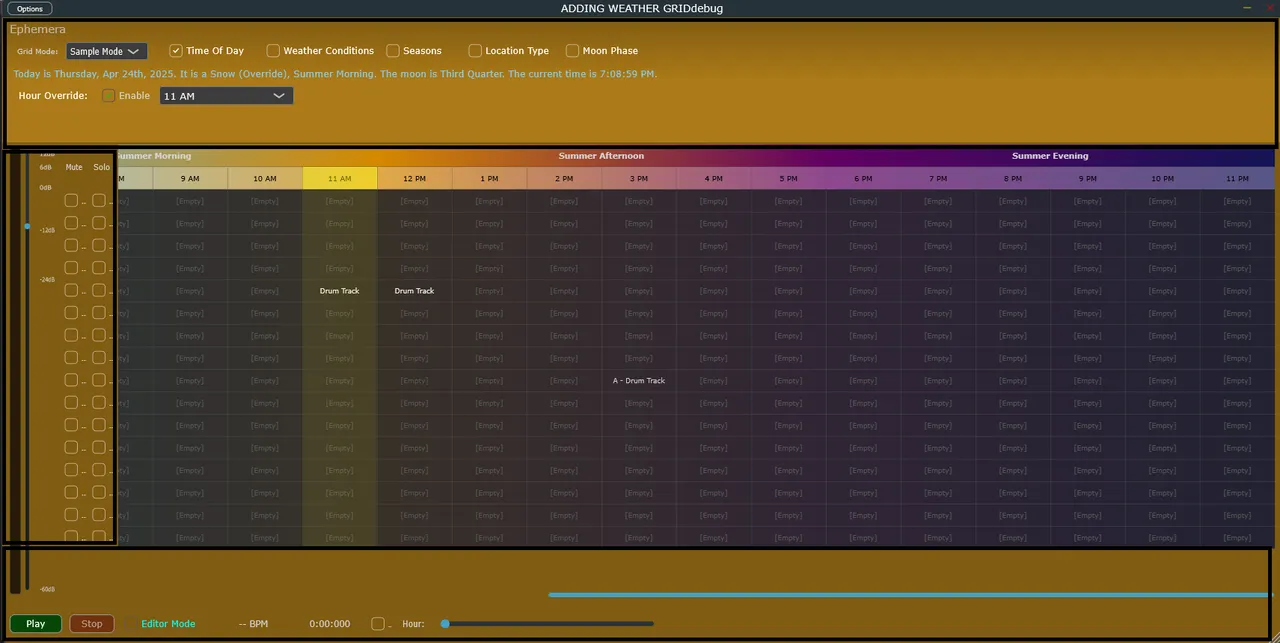Click the -60dB level marking
This screenshot has height=643, width=1280.
47,589
